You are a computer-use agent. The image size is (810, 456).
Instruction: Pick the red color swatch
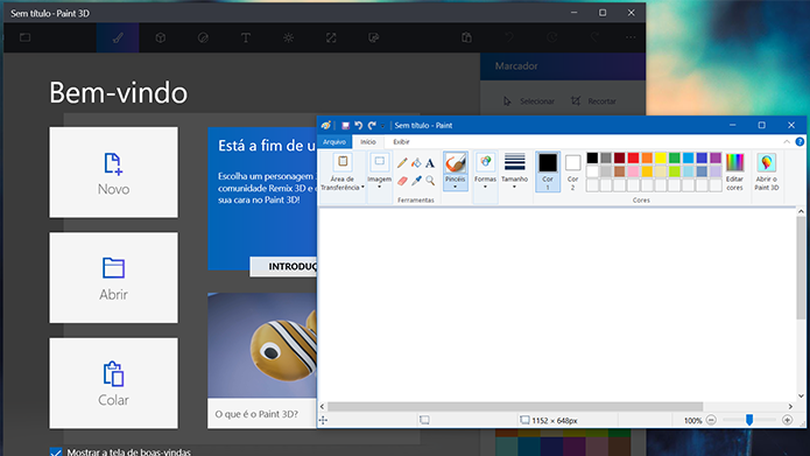tap(634, 158)
